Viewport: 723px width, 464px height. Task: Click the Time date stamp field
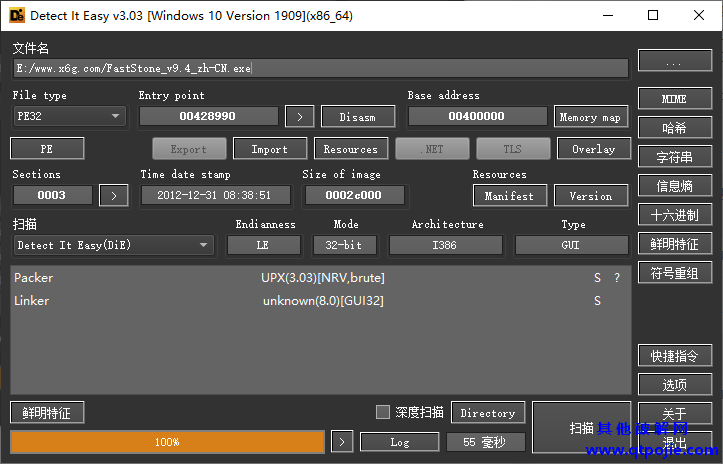(216, 195)
